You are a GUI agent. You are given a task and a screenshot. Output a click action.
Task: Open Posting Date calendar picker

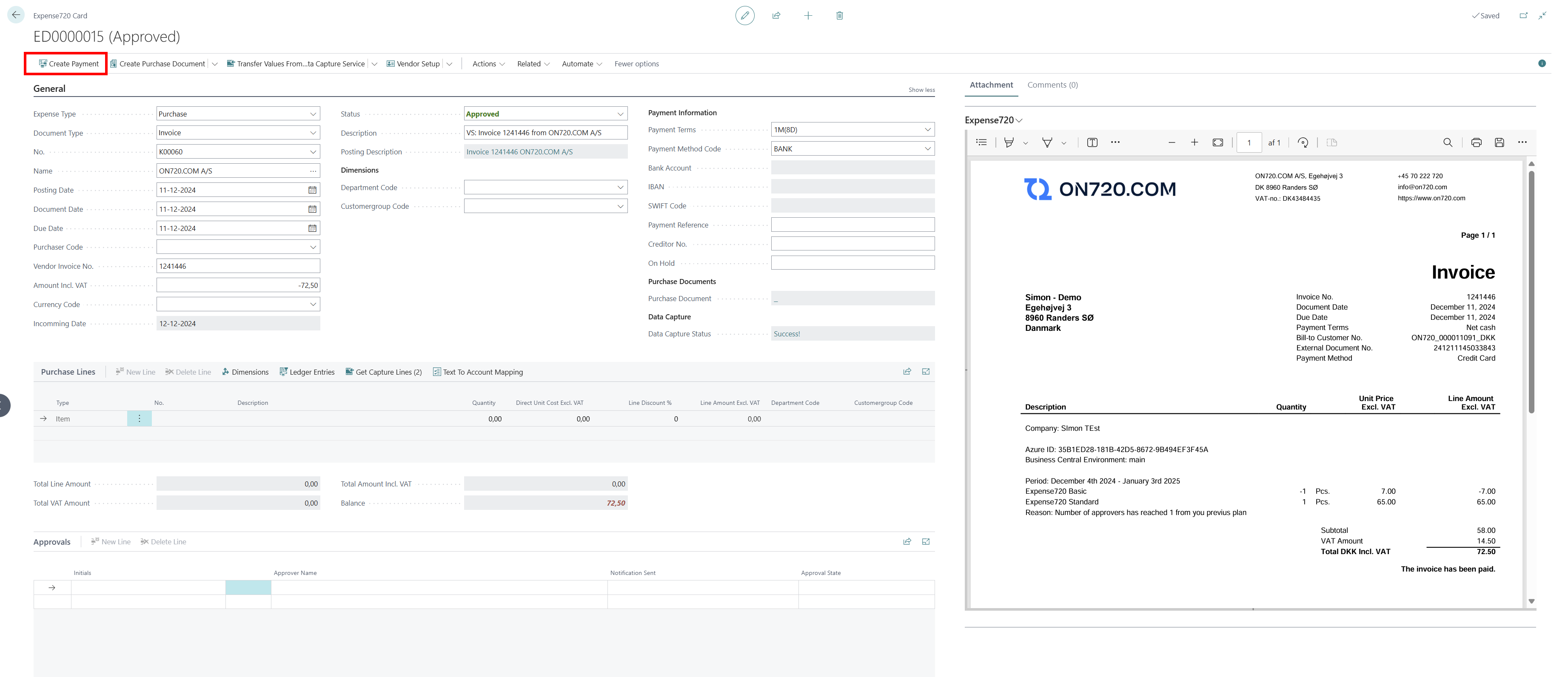coord(312,190)
